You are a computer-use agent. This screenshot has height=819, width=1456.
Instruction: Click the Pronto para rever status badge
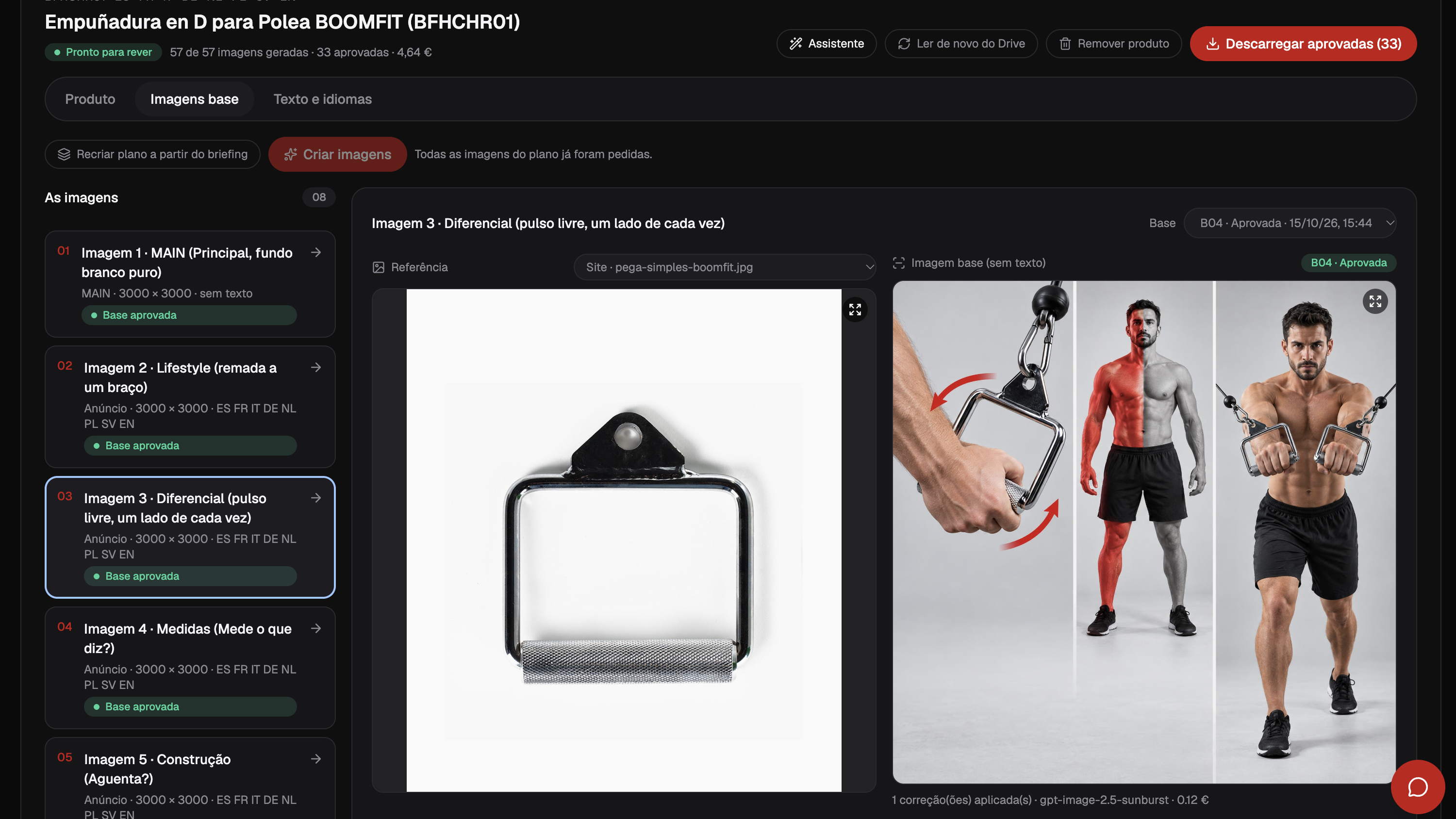click(103, 52)
